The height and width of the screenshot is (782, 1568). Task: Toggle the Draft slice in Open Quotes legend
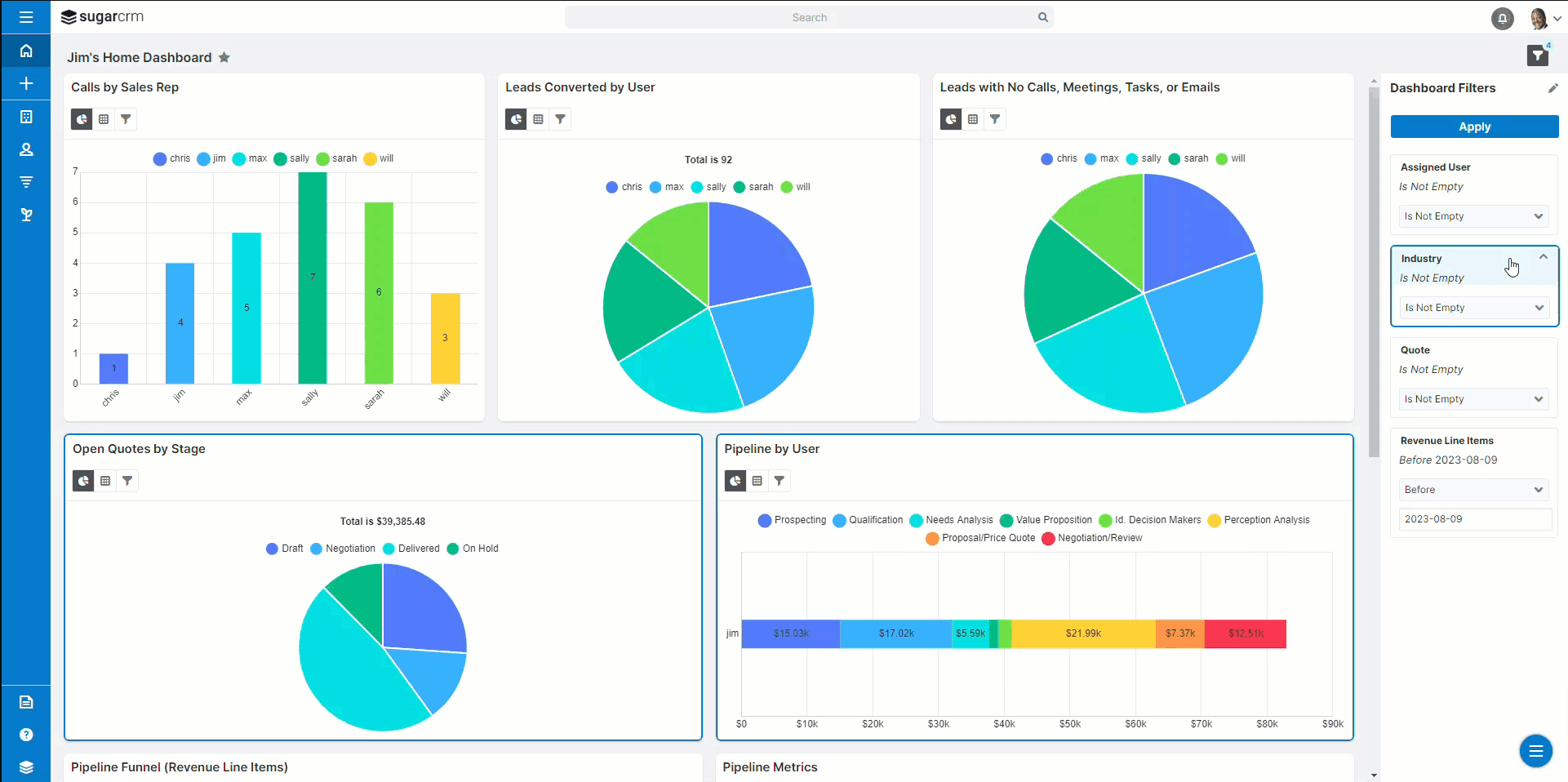click(284, 548)
